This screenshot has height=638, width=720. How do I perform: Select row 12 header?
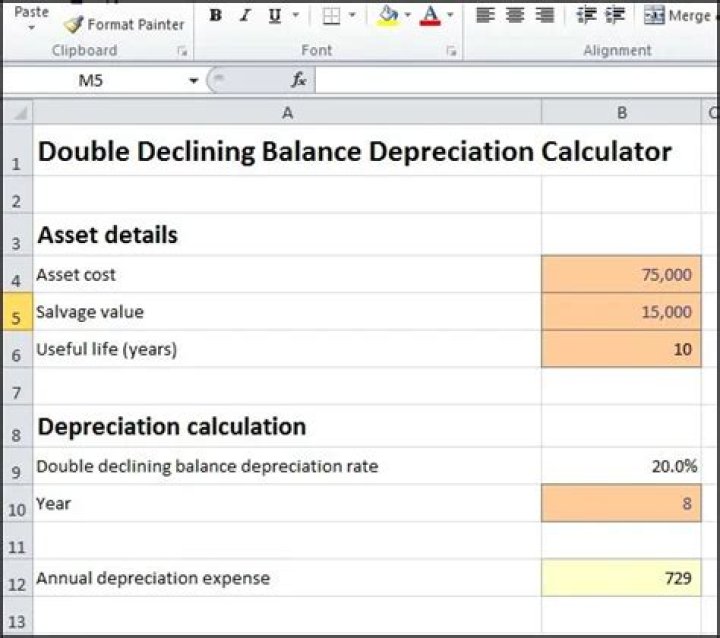pos(17,578)
